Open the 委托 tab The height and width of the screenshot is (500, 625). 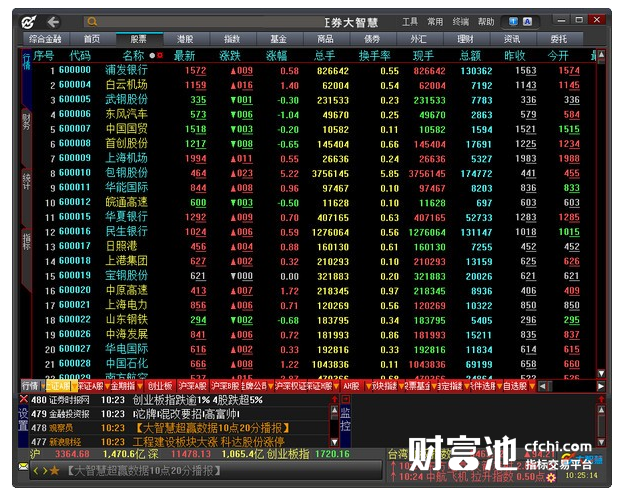click(559, 39)
